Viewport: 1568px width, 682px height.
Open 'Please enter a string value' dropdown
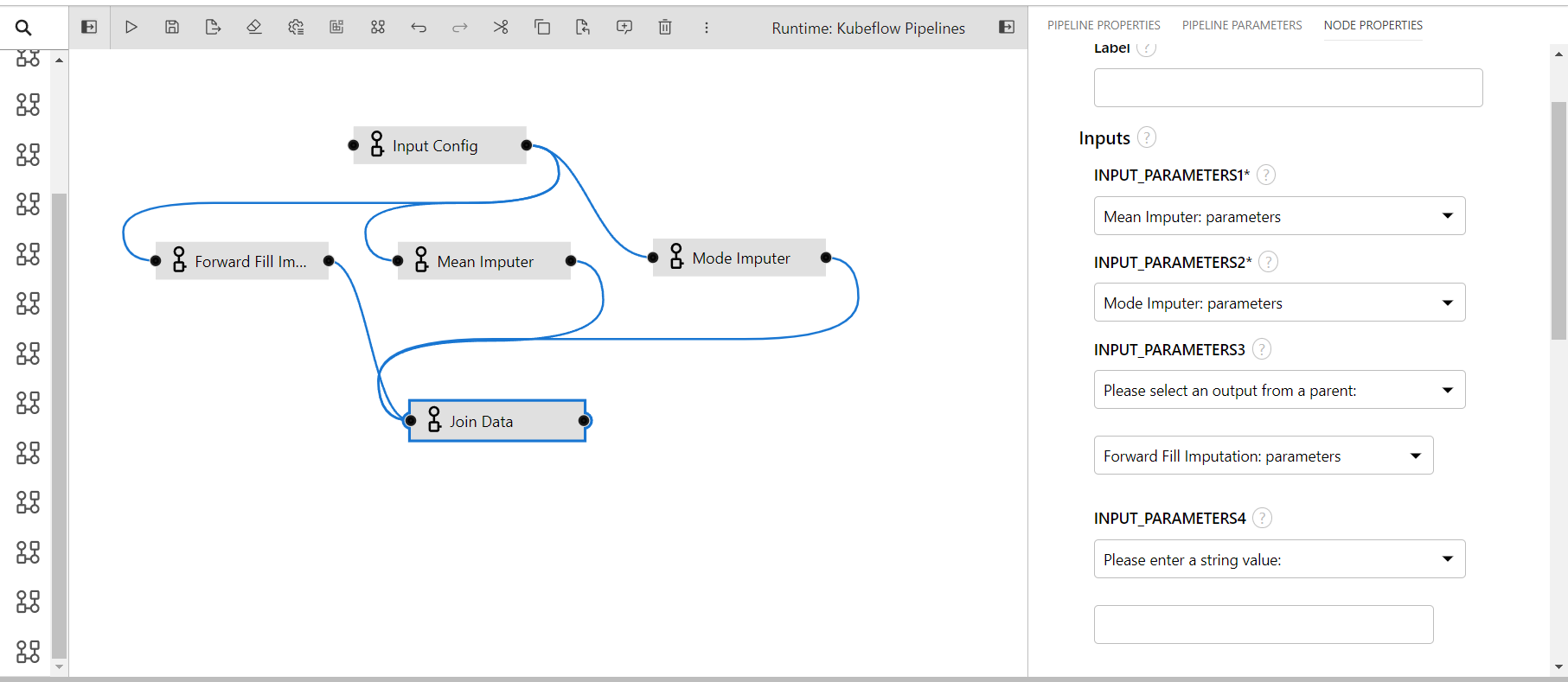pyautogui.click(x=1279, y=559)
